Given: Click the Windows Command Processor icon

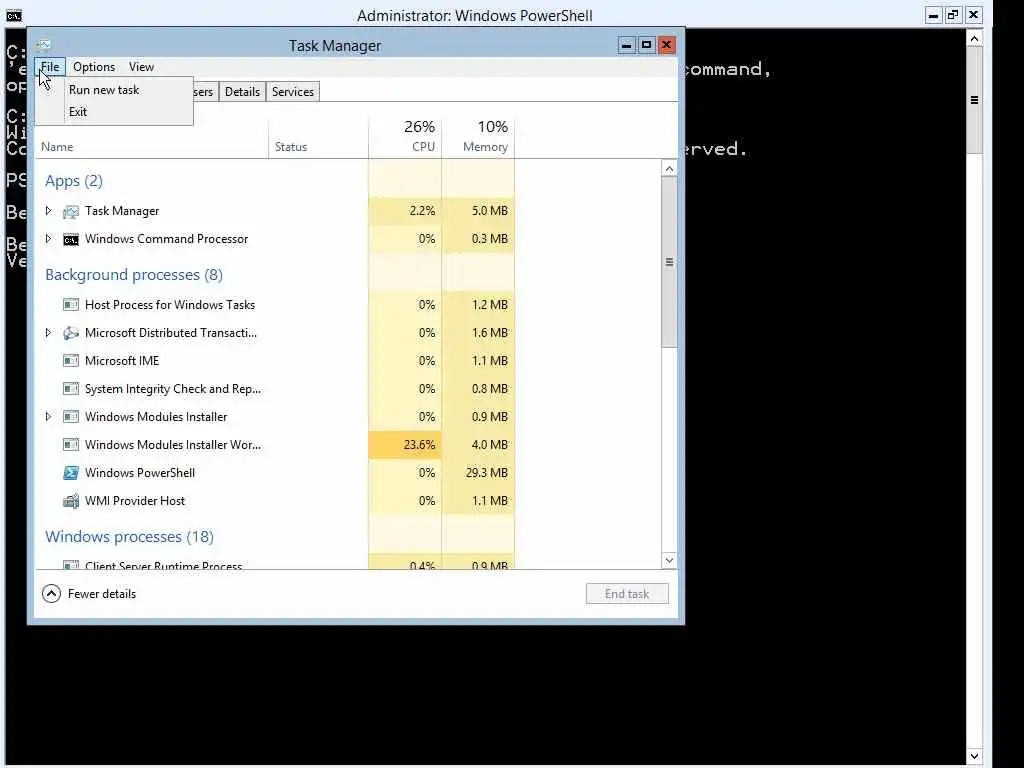Looking at the screenshot, I should [x=71, y=240].
